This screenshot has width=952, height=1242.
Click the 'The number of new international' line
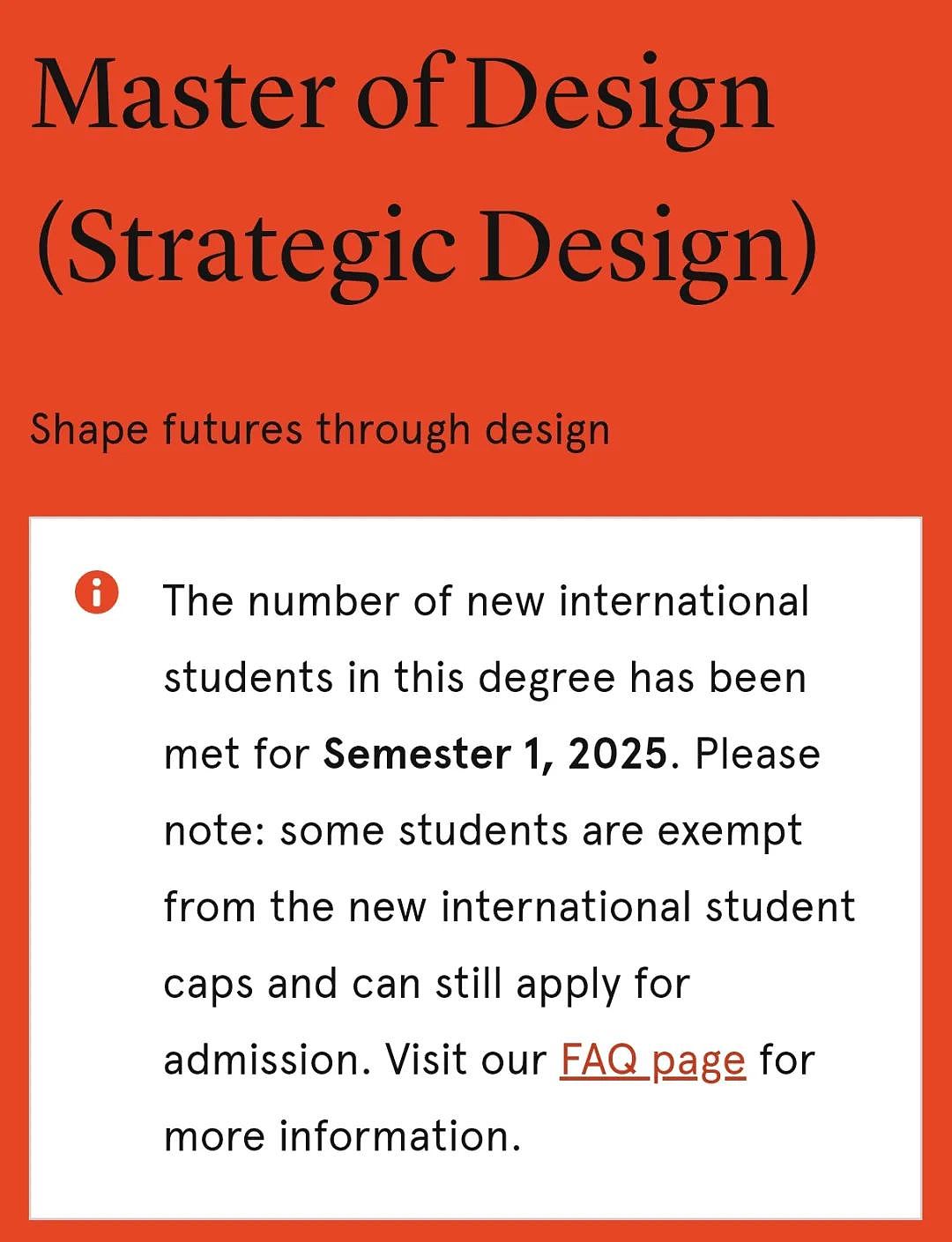point(487,601)
